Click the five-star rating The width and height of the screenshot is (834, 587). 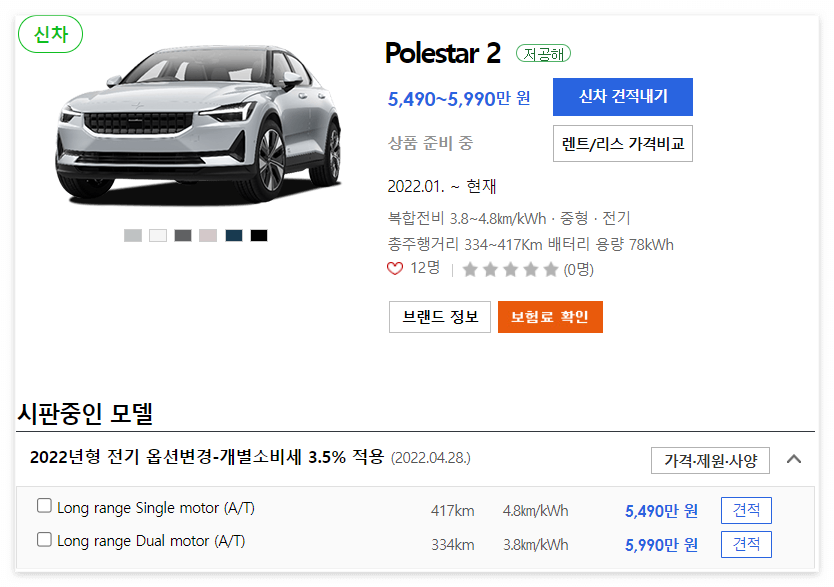click(510, 270)
